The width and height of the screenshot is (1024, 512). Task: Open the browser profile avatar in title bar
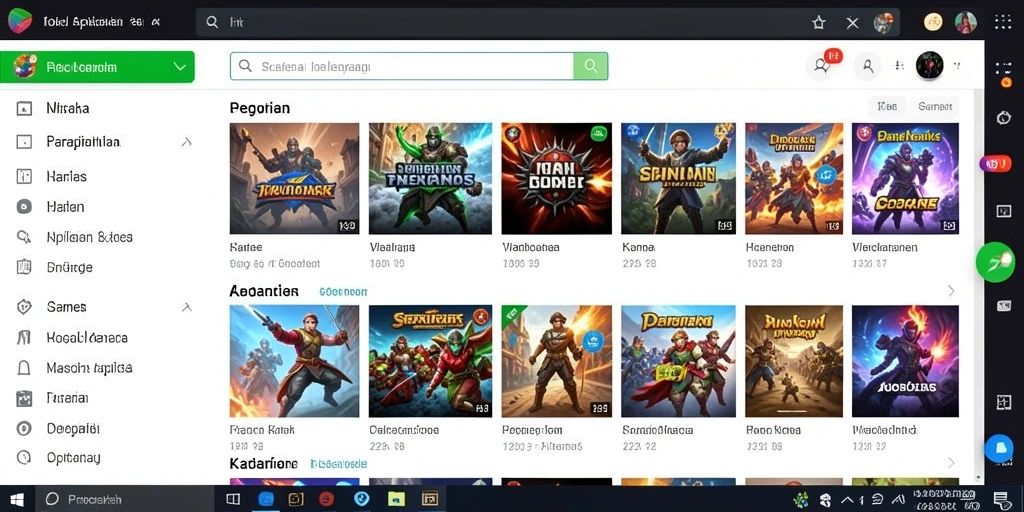(966, 22)
